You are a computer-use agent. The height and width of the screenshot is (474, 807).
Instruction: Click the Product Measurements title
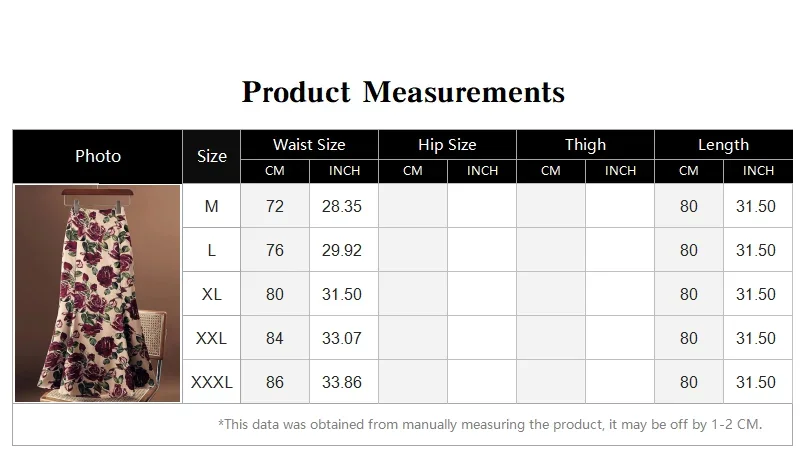coord(404,92)
